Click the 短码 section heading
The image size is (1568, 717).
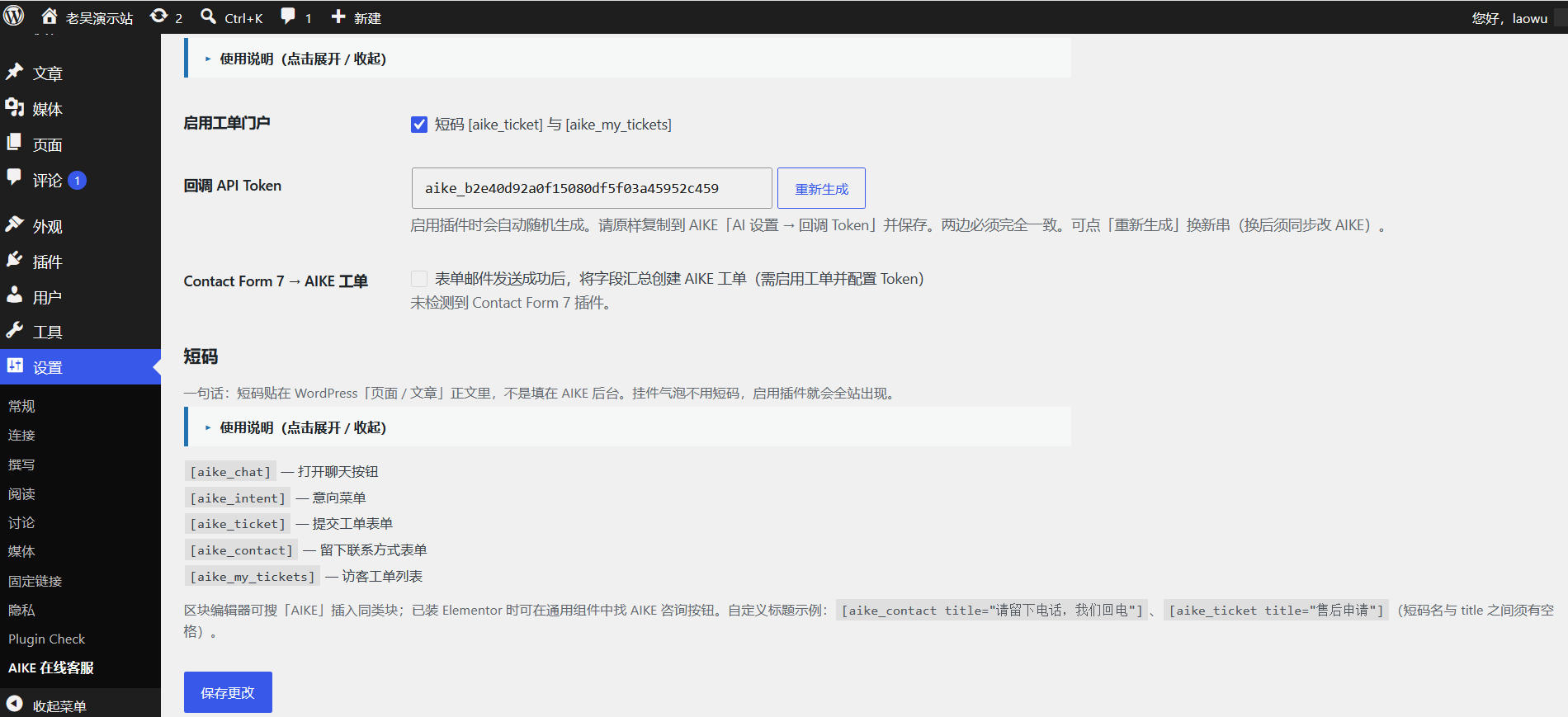pyautogui.click(x=201, y=356)
